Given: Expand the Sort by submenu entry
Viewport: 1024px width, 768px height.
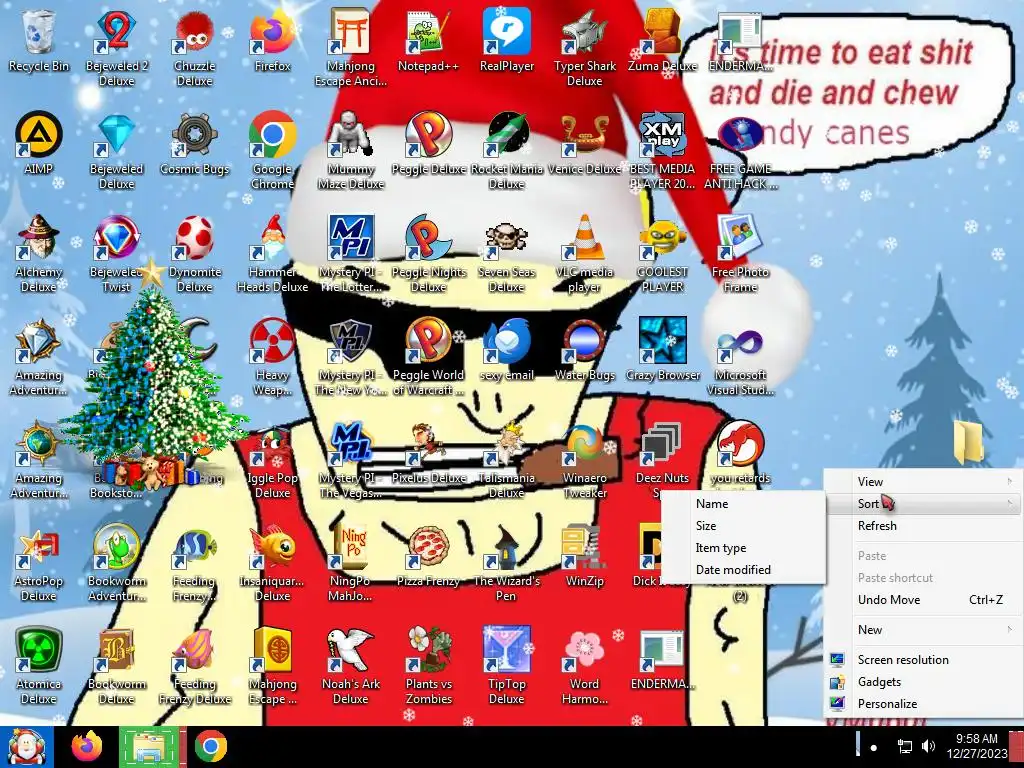Looking at the screenshot, I should pyautogui.click(x=923, y=504).
